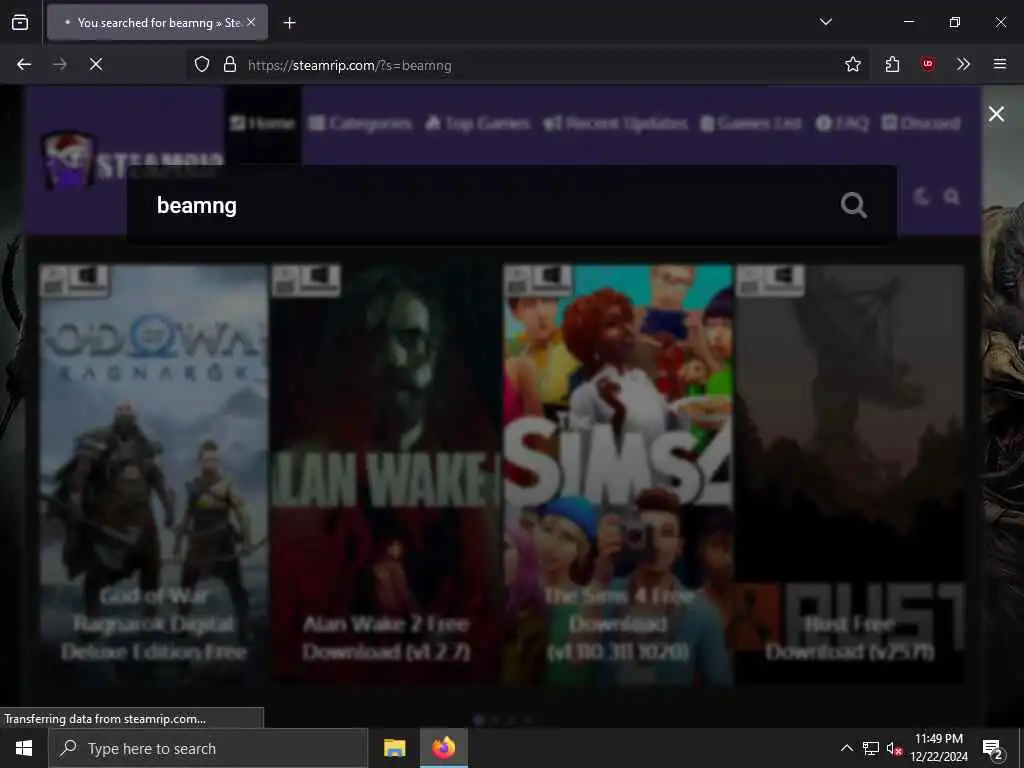Open network status tray icon
The image size is (1024, 768).
(871, 748)
